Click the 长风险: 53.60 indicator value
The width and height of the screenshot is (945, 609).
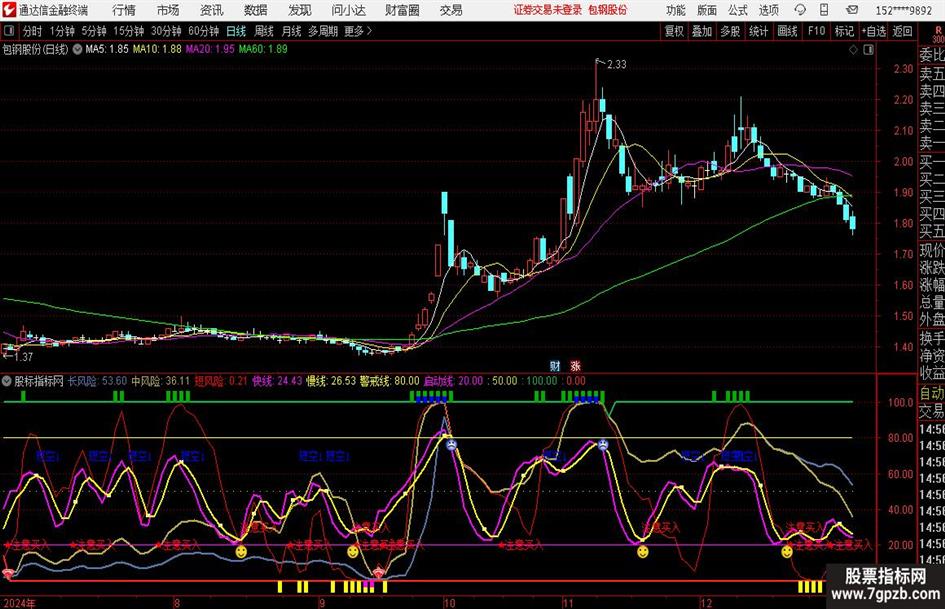[97, 381]
